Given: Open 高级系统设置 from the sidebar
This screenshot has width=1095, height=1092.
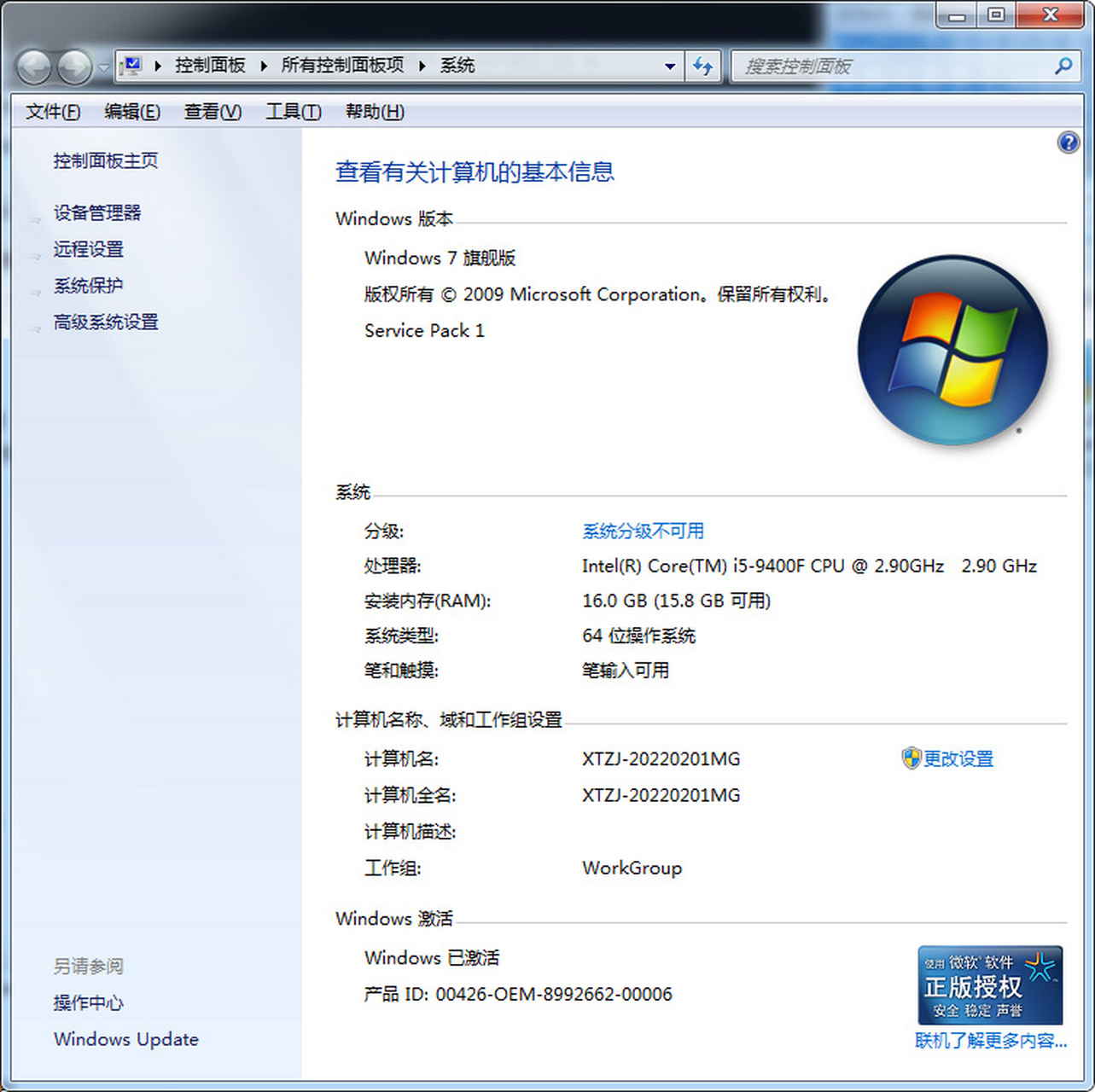Looking at the screenshot, I should [106, 322].
